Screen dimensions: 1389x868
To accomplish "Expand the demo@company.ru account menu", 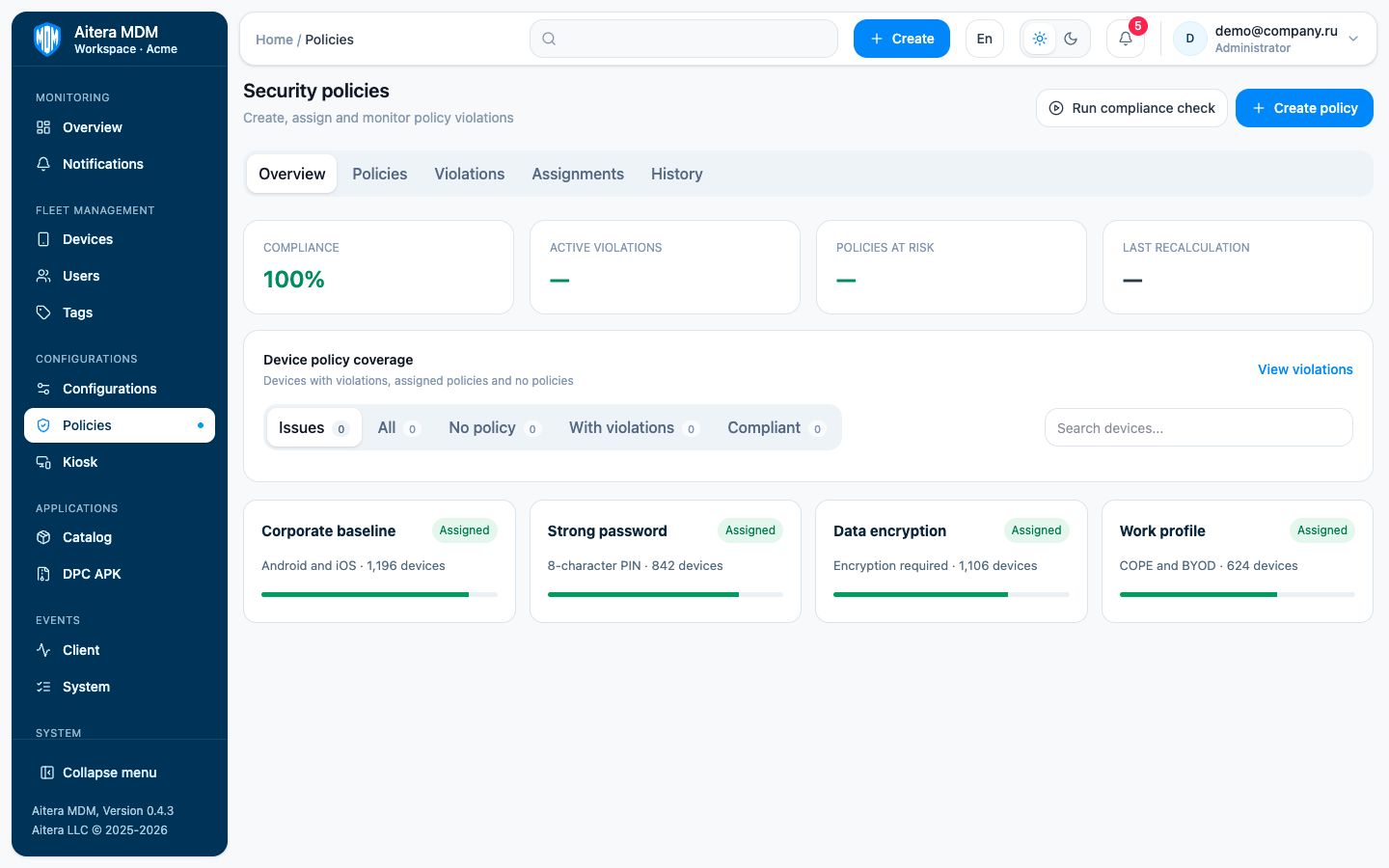I will (1267, 39).
